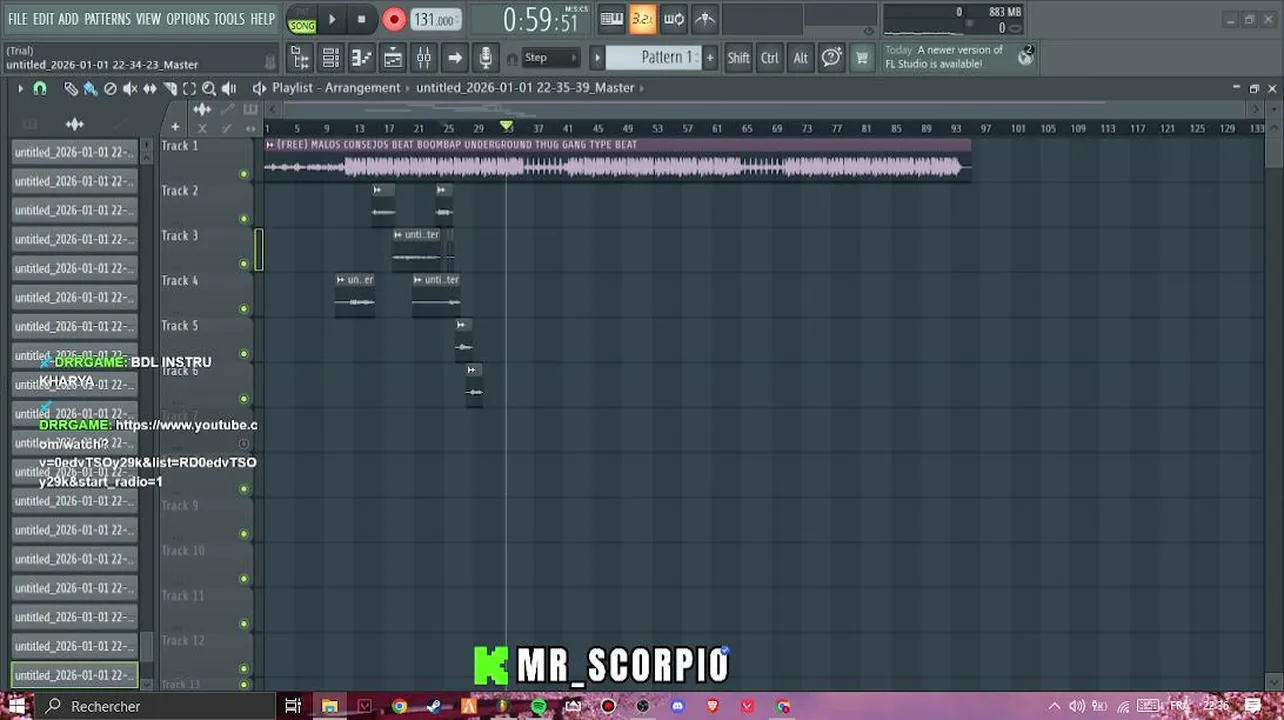The image size is (1284, 720).
Task: Open the Mixer icon
Action: pos(423,58)
